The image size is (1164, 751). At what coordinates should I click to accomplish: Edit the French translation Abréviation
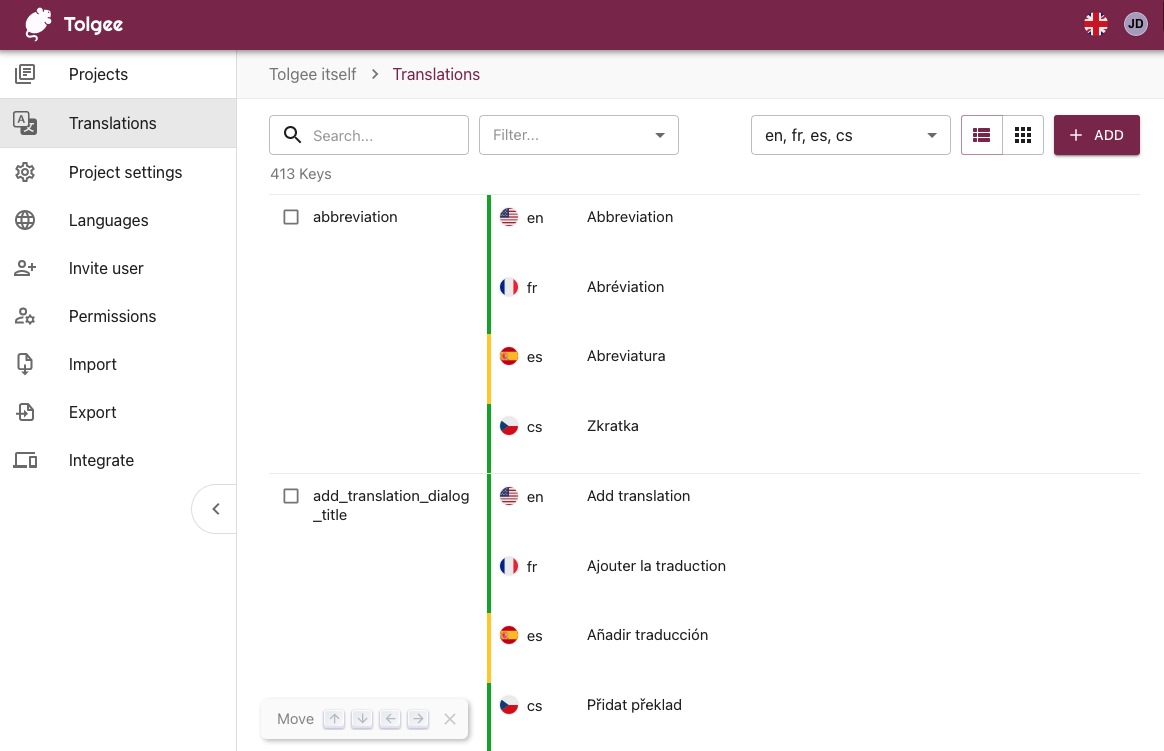coord(625,286)
